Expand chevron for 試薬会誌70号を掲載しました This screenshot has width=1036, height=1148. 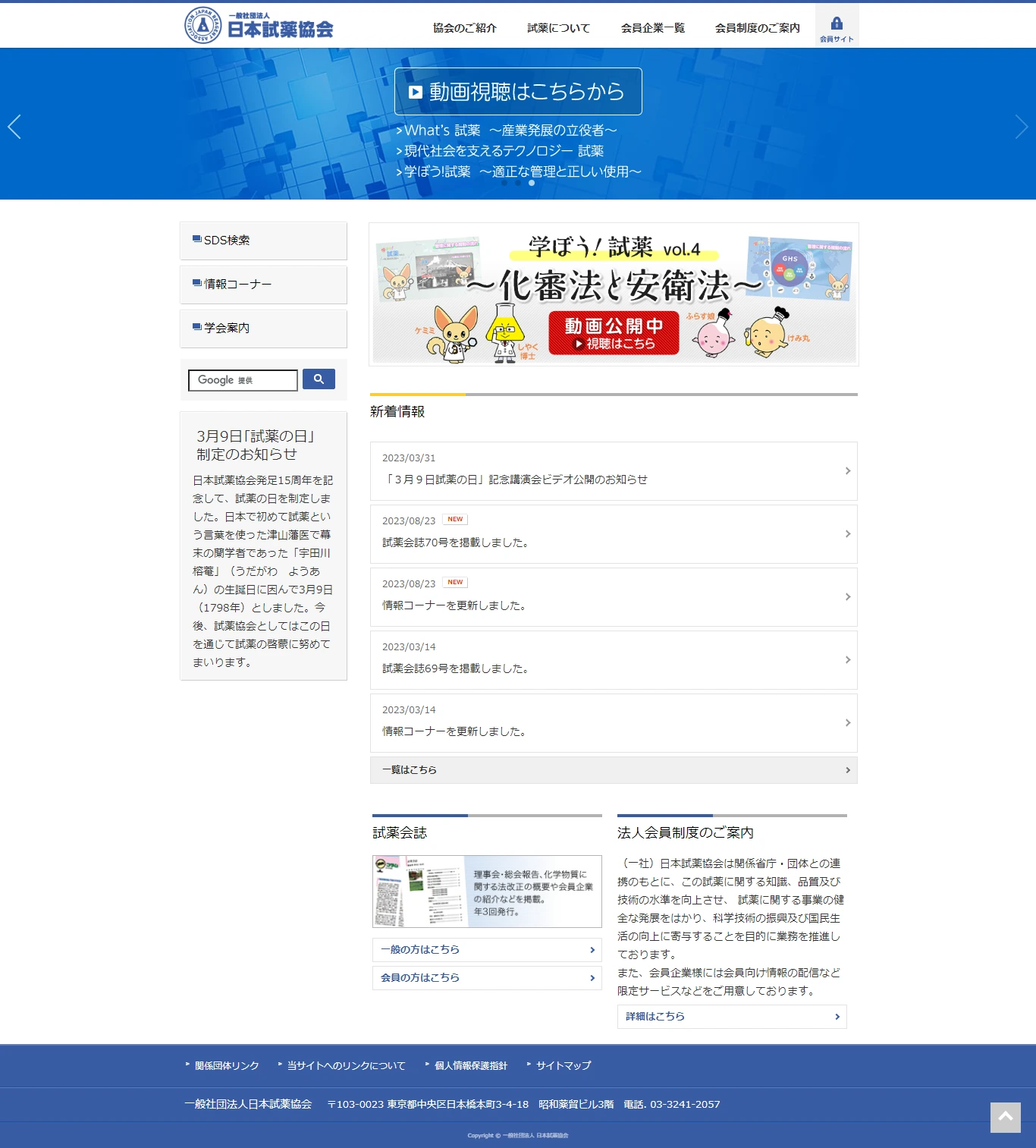pos(848,534)
